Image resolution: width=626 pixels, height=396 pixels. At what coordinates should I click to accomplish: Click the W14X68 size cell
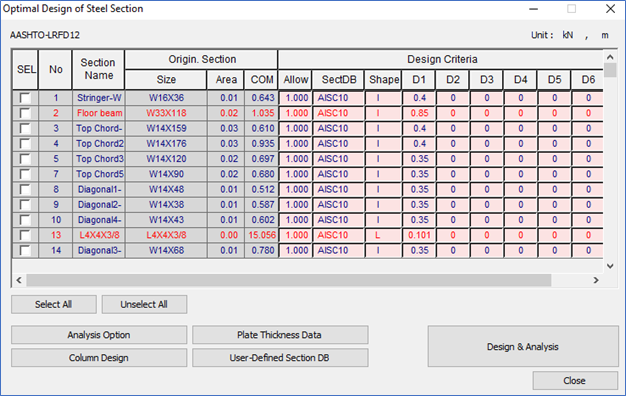(x=166, y=250)
